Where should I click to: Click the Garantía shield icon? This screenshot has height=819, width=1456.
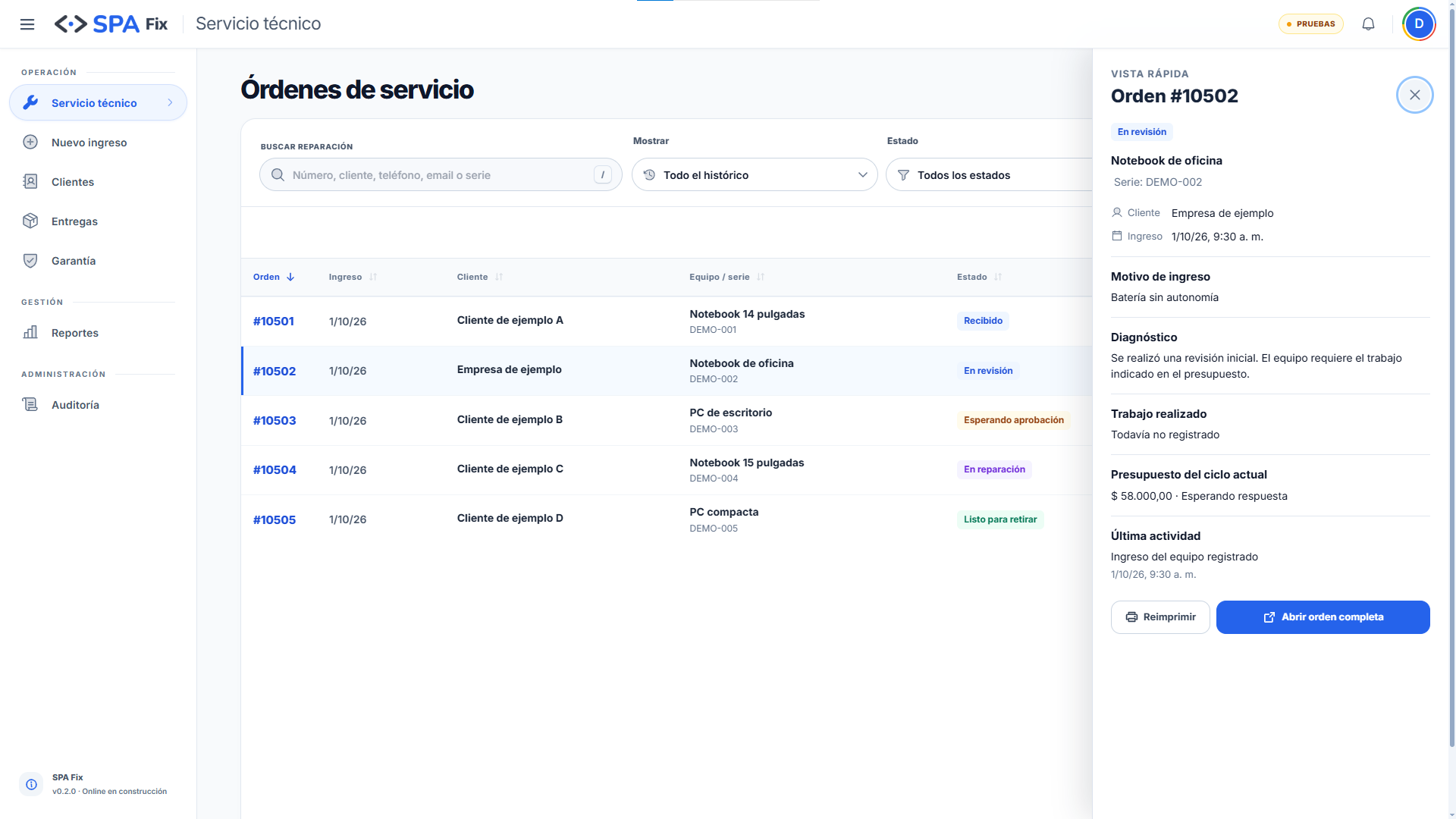pyautogui.click(x=30, y=260)
